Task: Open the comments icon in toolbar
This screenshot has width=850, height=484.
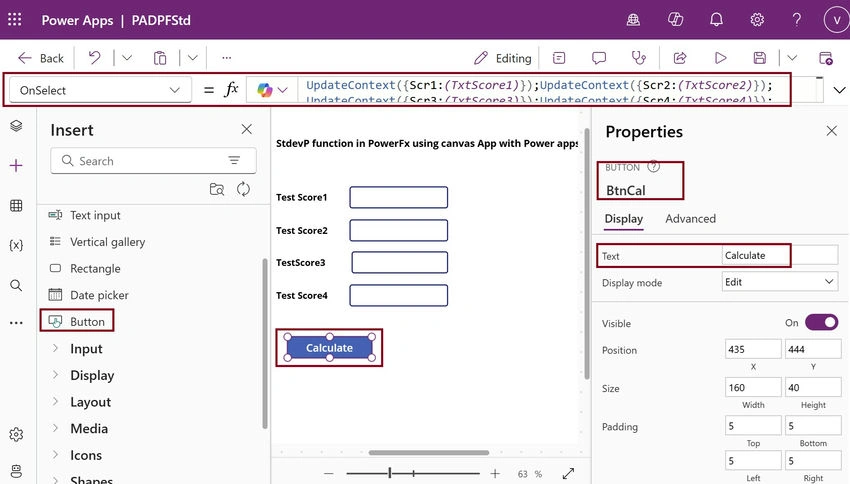Action: click(x=598, y=57)
